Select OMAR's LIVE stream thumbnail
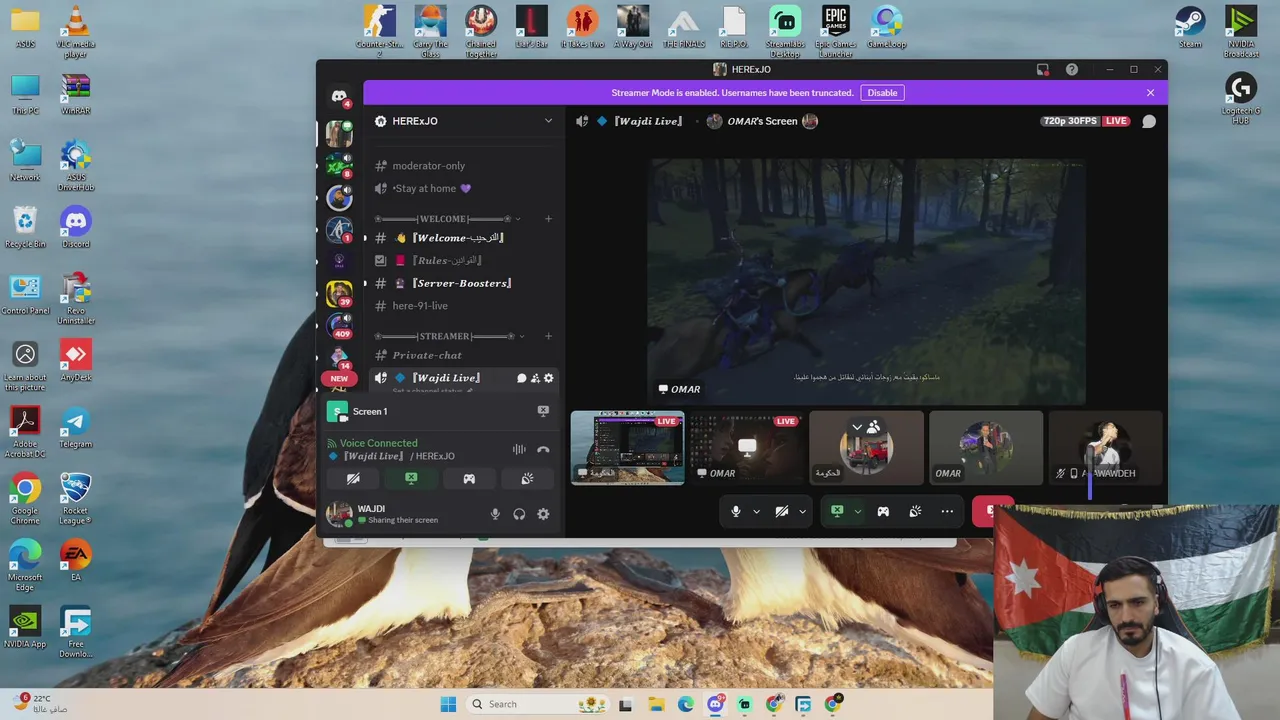Image resolution: width=1280 pixels, height=720 pixels. coord(747,447)
